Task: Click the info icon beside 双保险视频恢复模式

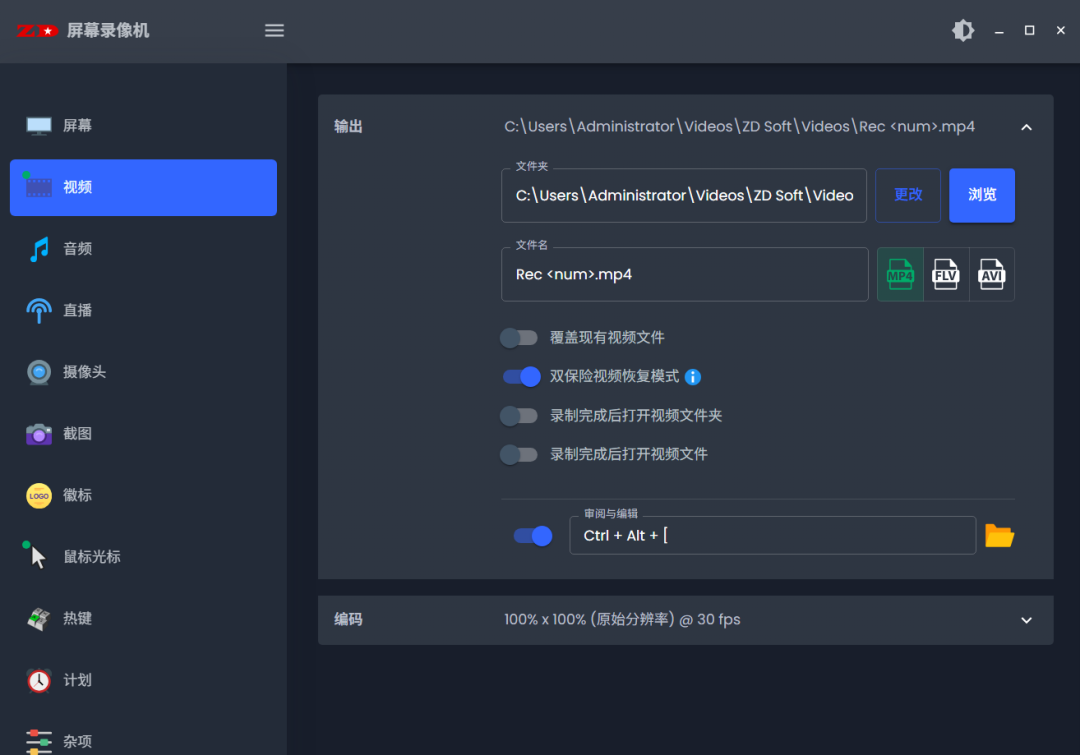Action: [691, 377]
